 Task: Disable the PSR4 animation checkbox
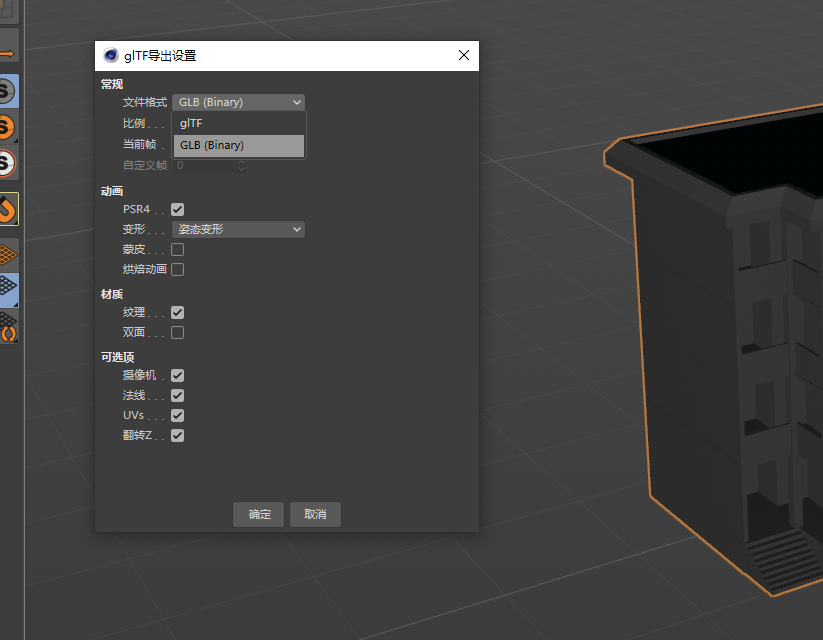(x=178, y=209)
